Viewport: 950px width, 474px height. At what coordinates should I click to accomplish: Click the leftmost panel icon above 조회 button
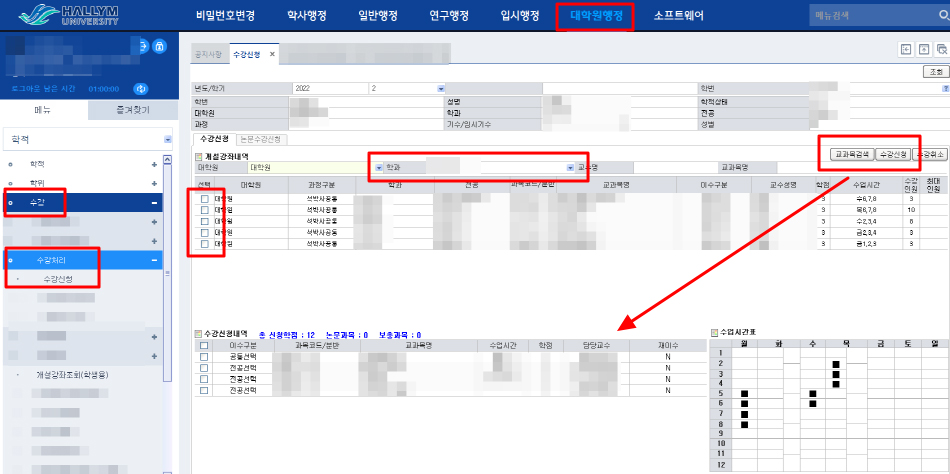[x=906, y=48]
